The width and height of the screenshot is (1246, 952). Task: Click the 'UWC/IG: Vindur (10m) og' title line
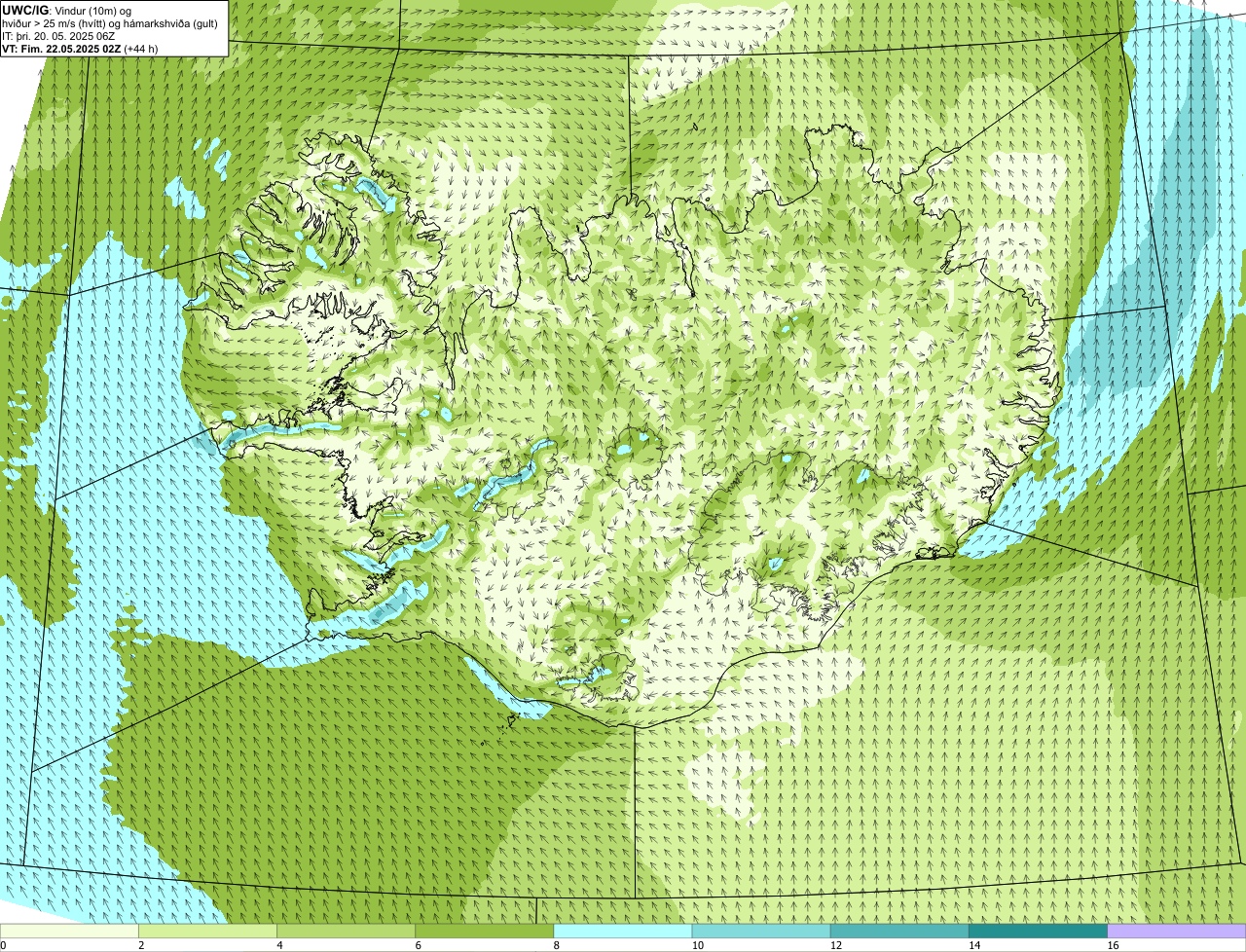tap(67, 10)
